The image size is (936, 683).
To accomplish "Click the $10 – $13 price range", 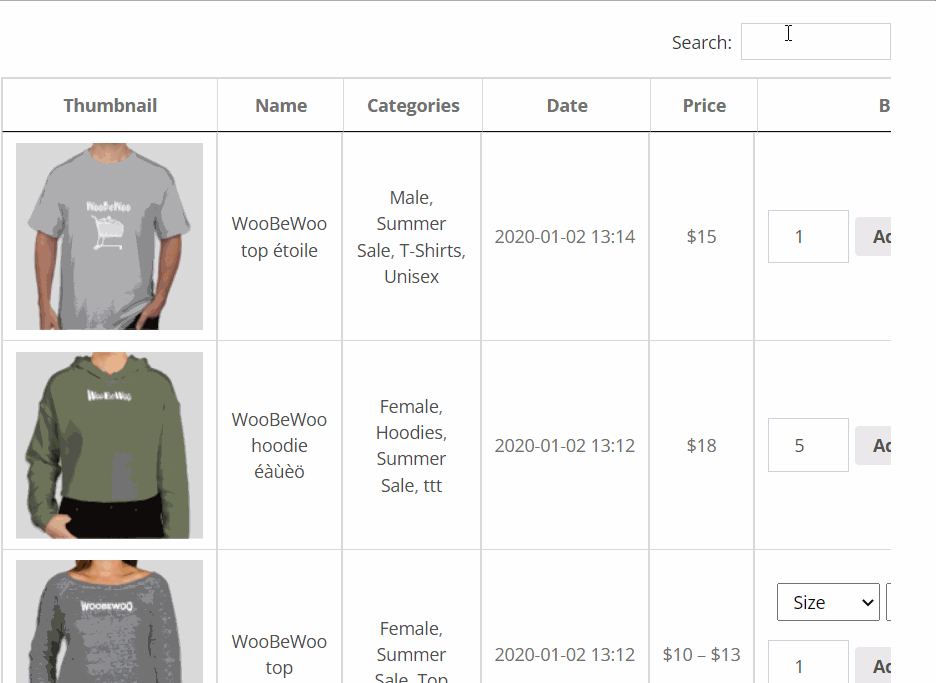I will pyautogui.click(x=701, y=654).
